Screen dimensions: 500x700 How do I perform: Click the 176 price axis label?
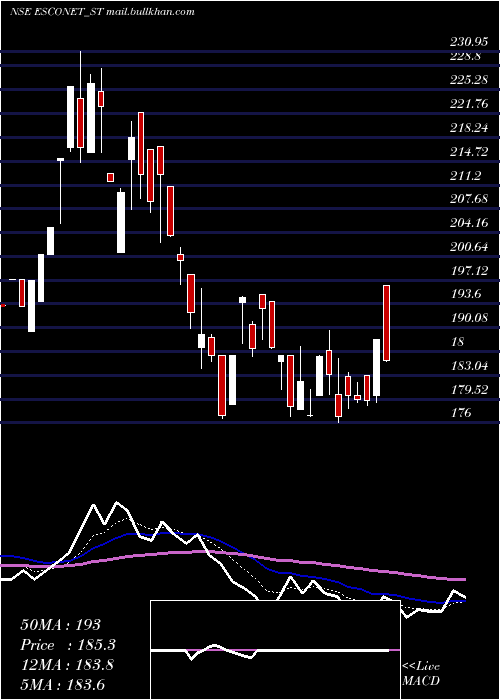click(x=461, y=413)
